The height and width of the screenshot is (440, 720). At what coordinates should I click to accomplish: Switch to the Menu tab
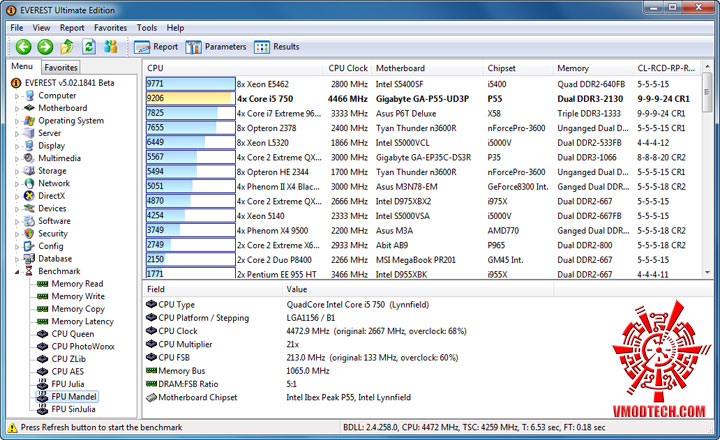pos(22,67)
